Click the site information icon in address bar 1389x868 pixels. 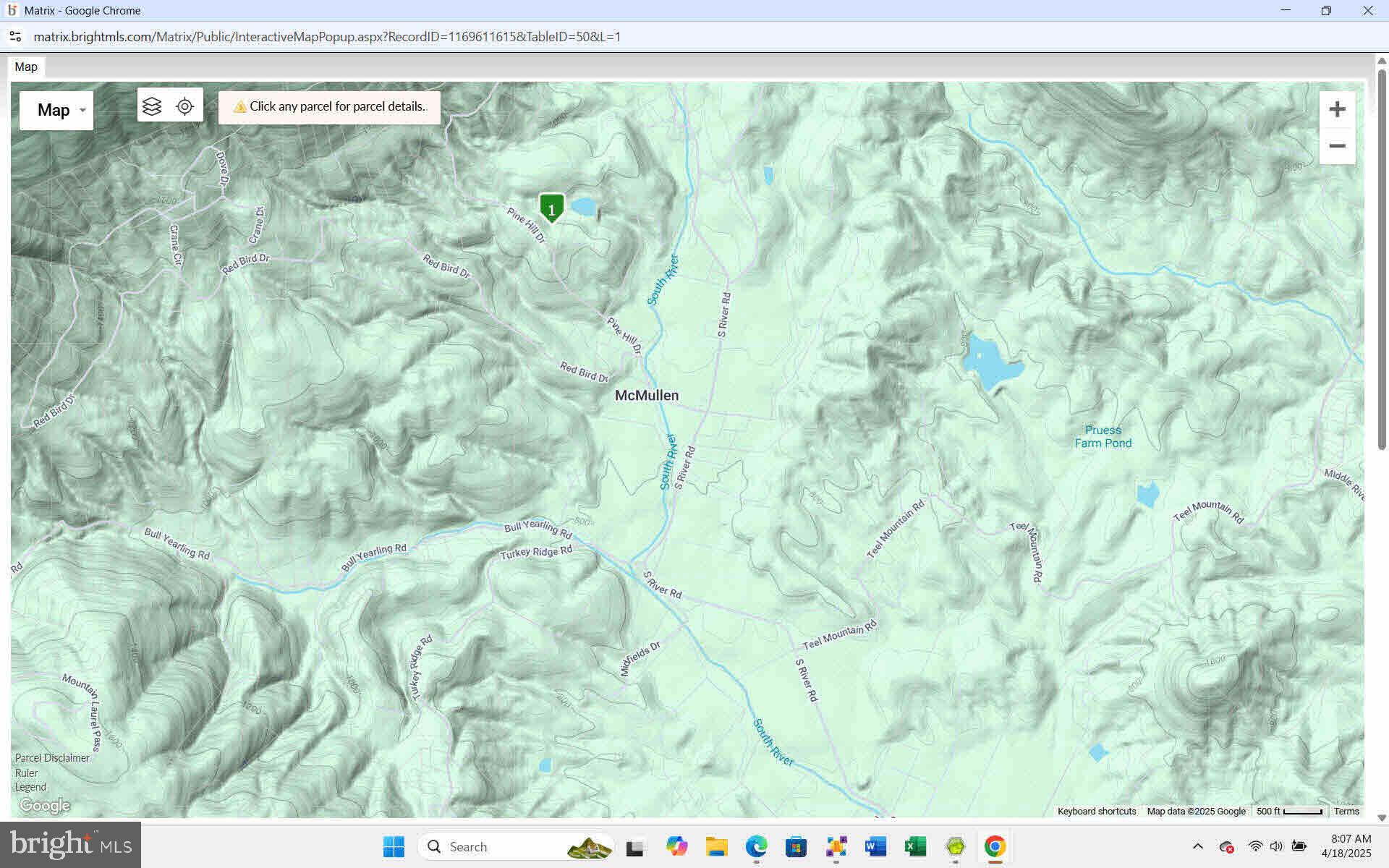[15, 37]
